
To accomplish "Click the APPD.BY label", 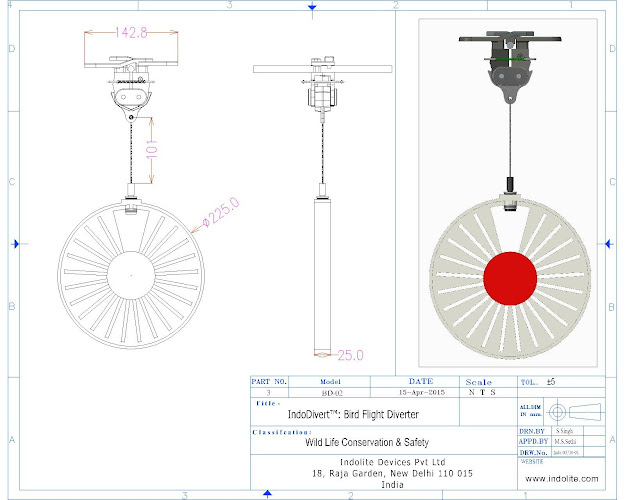I will 533,442.
